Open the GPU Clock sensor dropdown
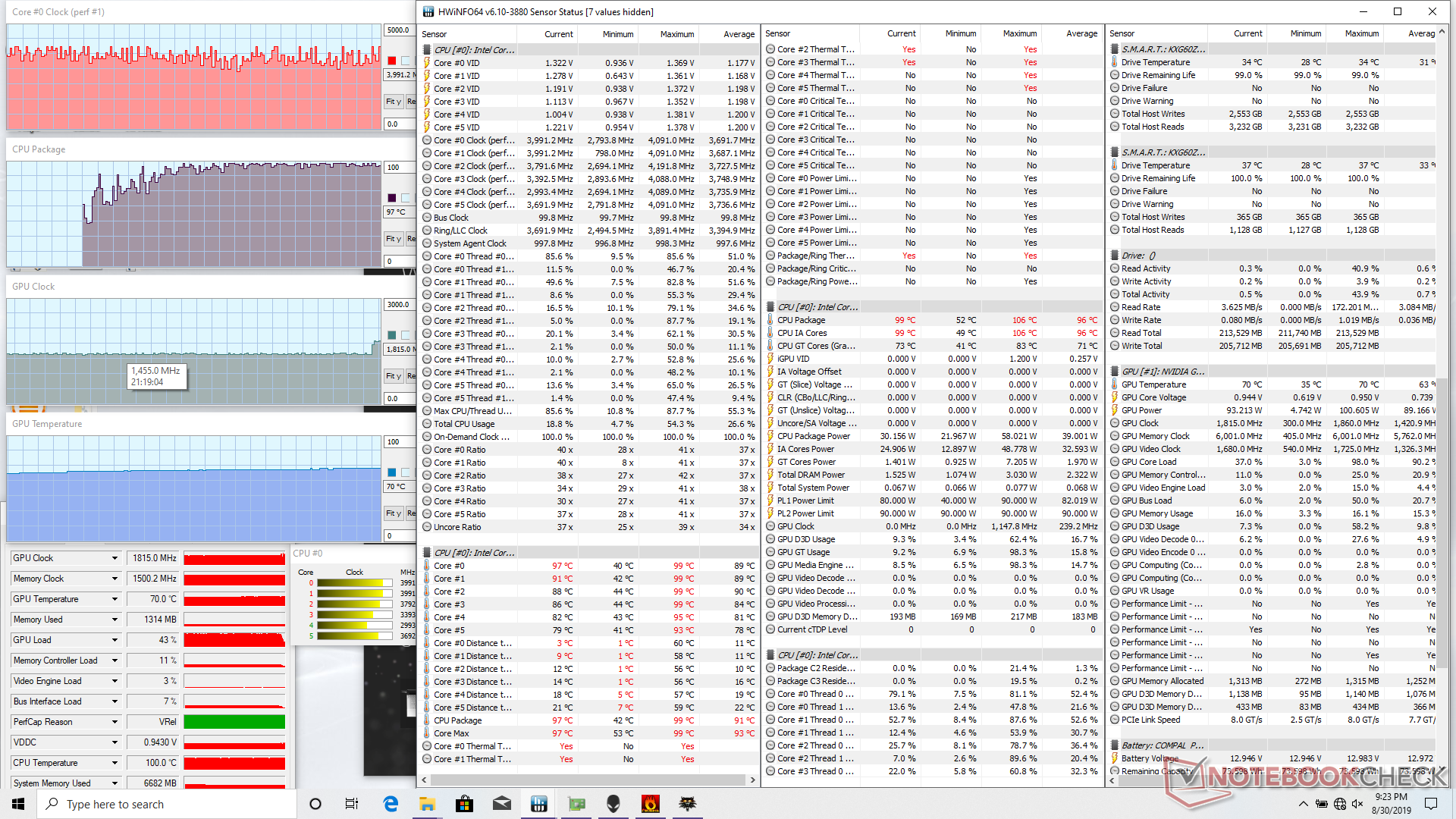The image size is (1456, 819). coord(115,558)
